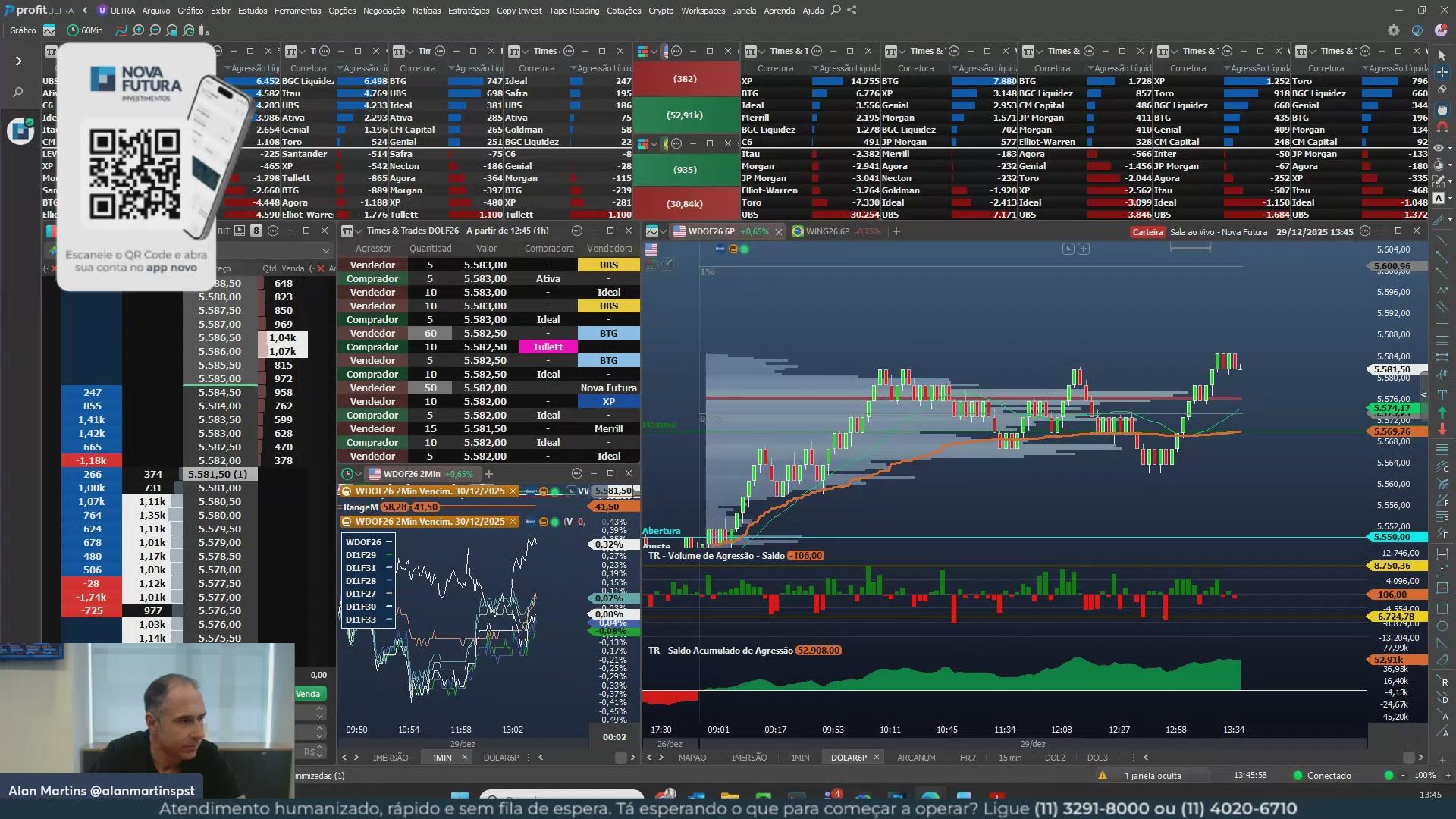Activate the hand pan tool
1456x819 pixels.
(1442, 110)
